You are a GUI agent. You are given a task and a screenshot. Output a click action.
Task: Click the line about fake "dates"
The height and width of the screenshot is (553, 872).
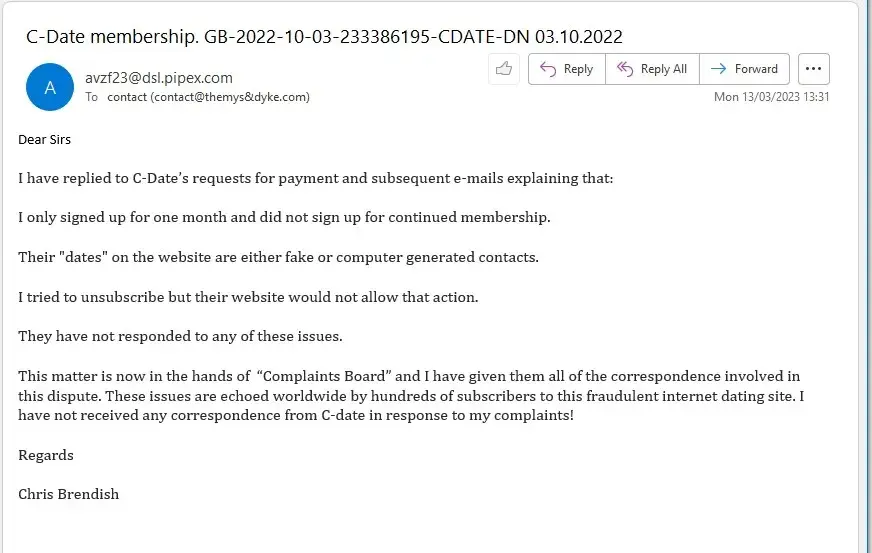[278, 257]
